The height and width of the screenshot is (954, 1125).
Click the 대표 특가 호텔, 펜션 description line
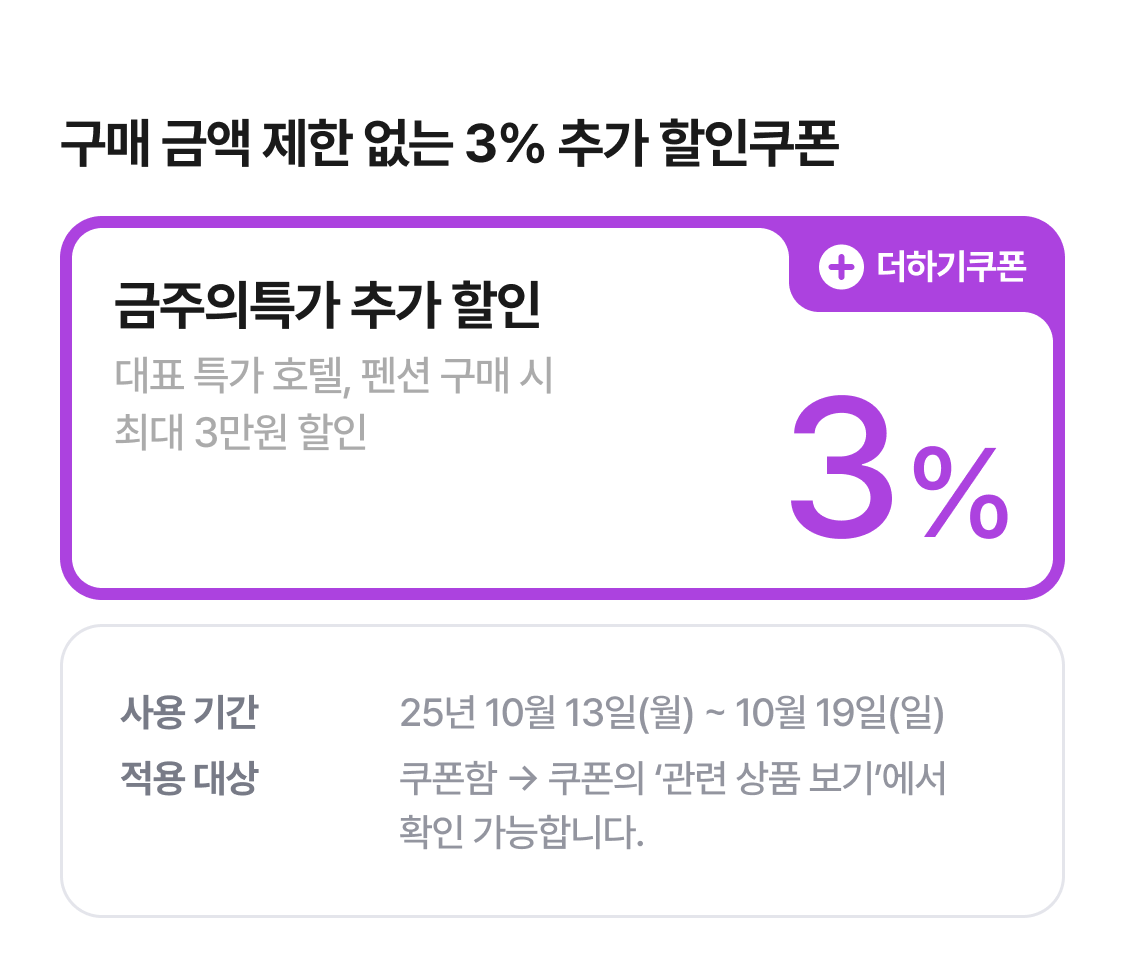click(334, 379)
